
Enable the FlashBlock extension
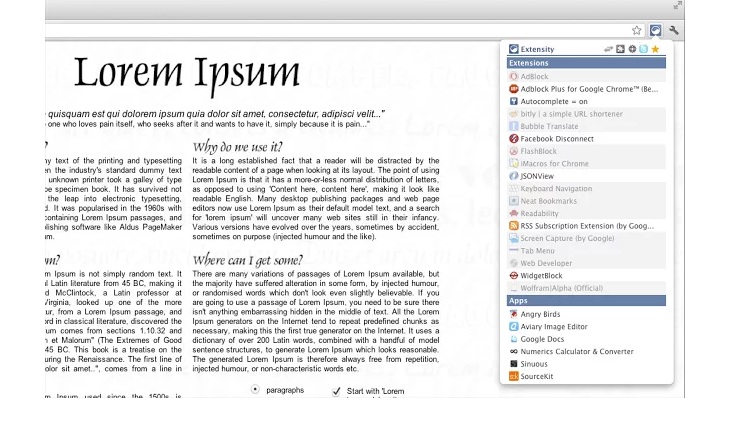tap(586, 151)
